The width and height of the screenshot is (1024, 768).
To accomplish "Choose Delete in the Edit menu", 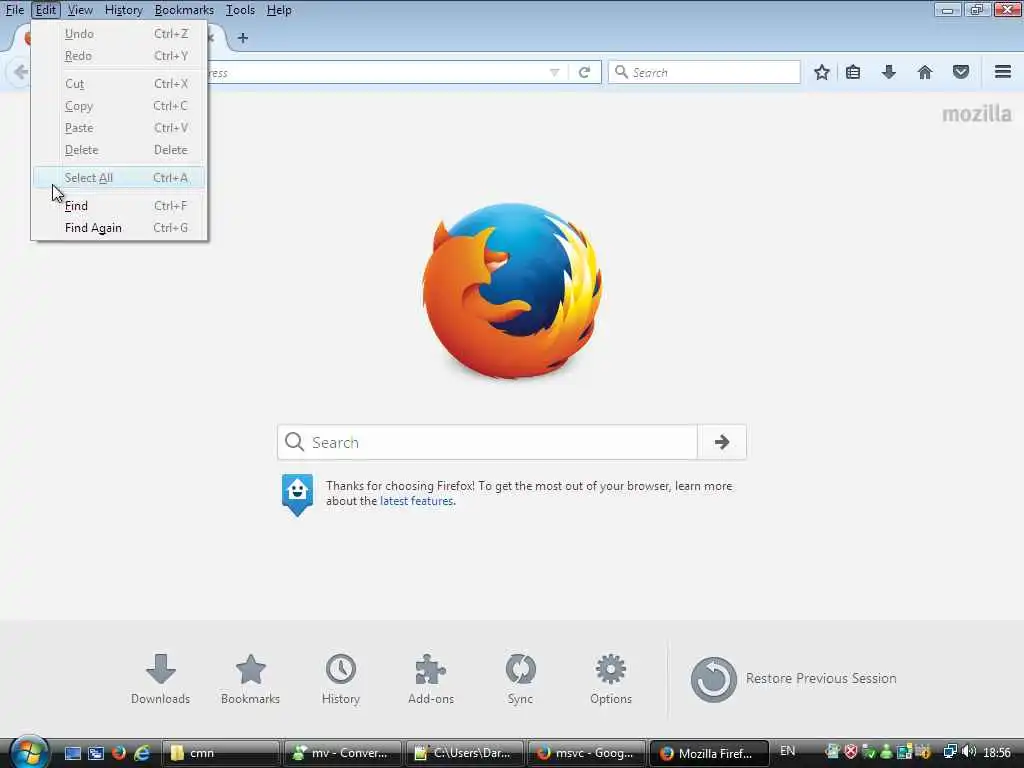I will point(119,150).
